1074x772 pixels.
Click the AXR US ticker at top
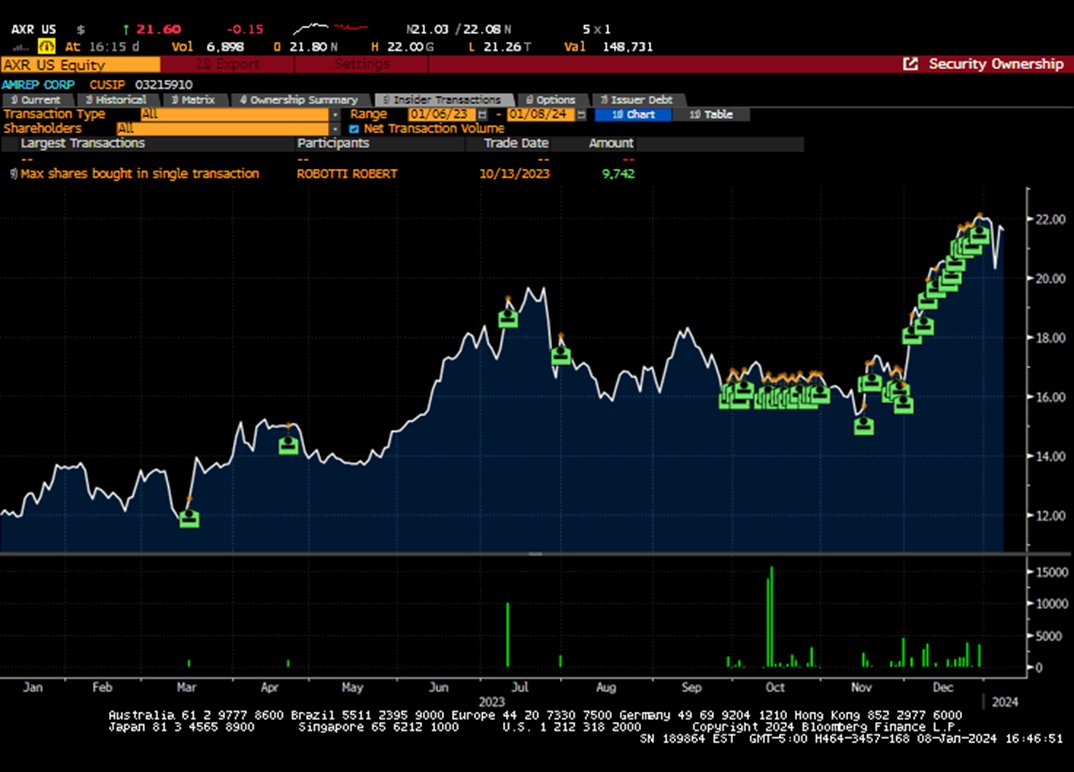(x=34, y=29)
